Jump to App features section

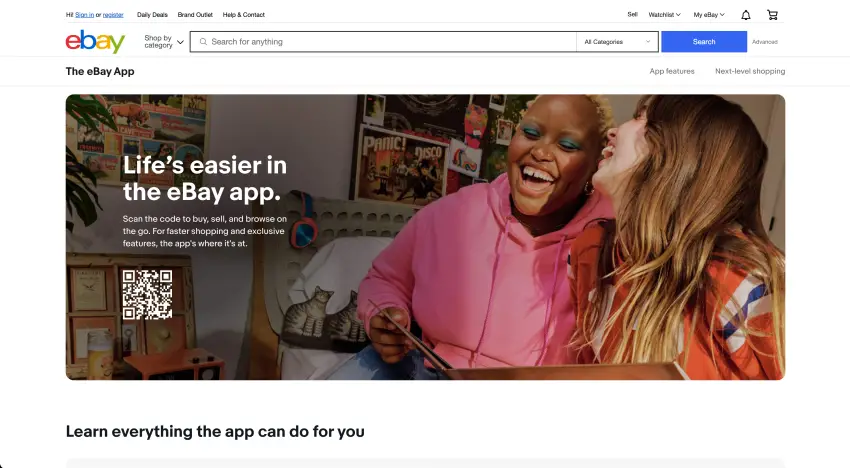tap(672, 71)
